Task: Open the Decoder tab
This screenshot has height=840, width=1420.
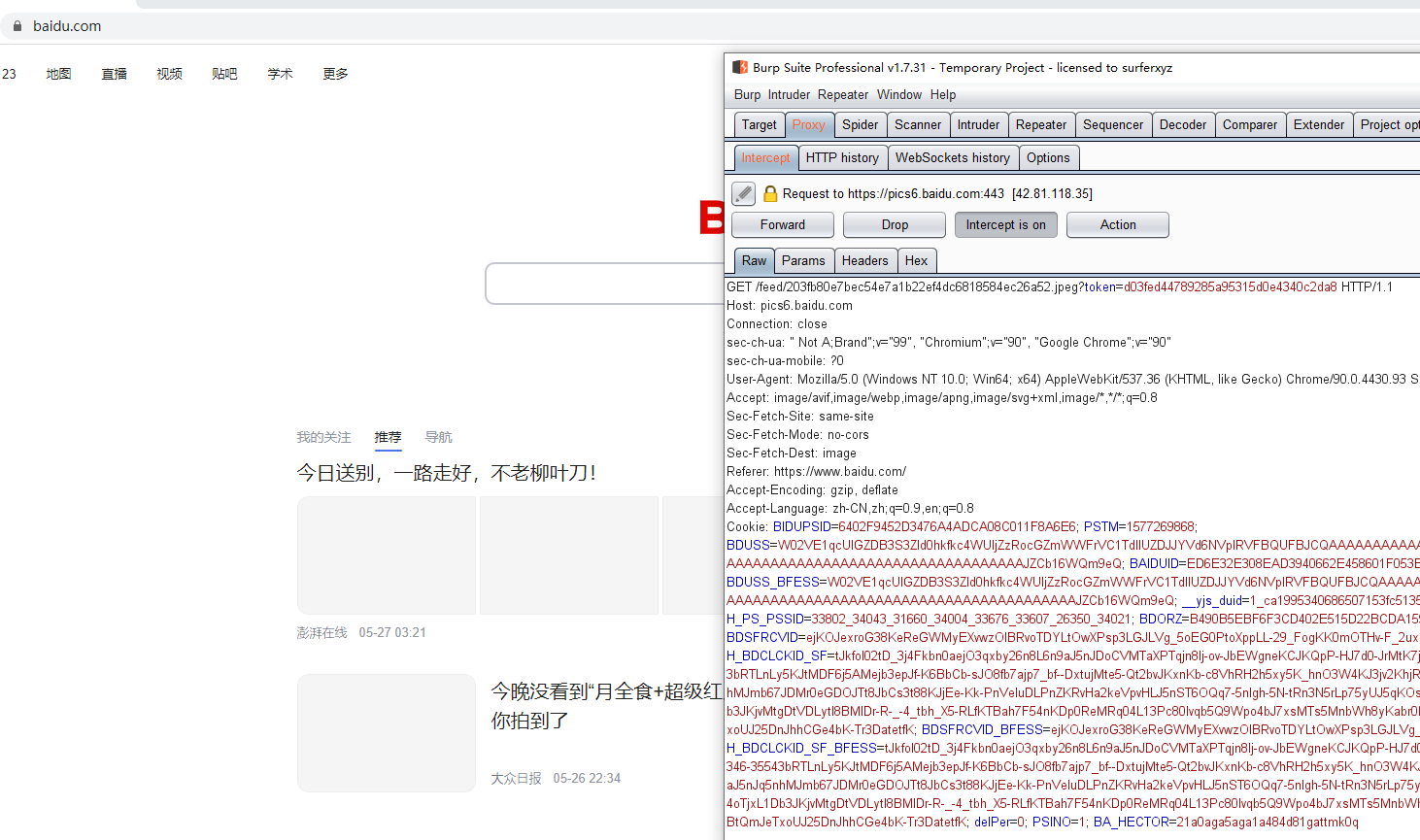Action: [x=1183, y=125]
